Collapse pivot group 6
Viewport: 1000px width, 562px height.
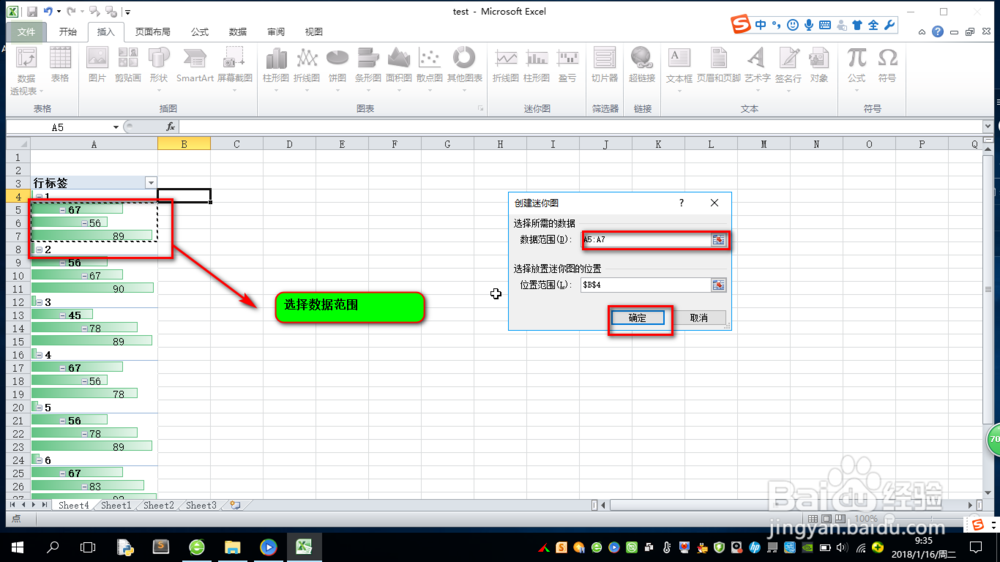pos(40,460)
